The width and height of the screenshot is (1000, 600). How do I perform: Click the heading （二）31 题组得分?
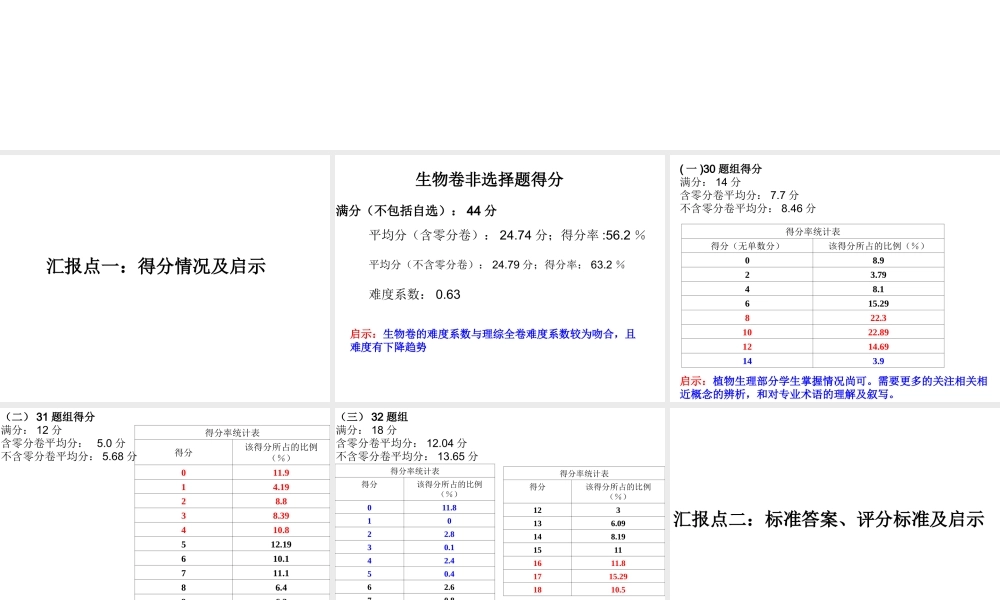tap(48, 417)
